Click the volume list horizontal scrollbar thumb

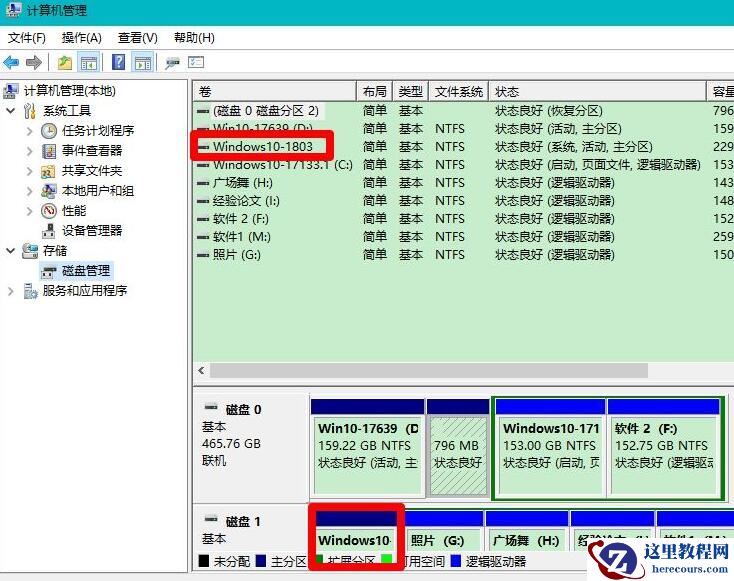point(429,370)
